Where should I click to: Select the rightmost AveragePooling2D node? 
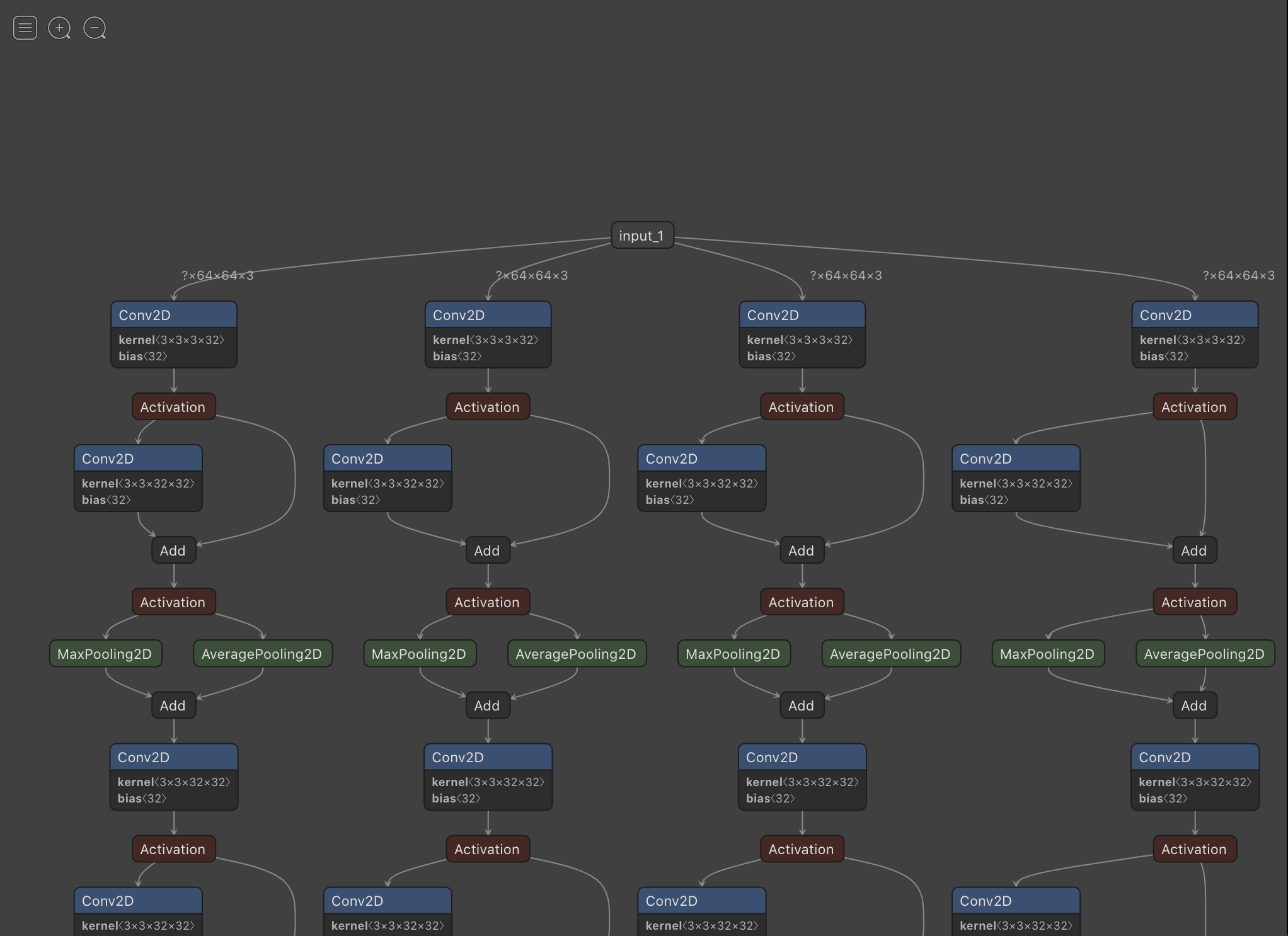[x=1204, y=654]
